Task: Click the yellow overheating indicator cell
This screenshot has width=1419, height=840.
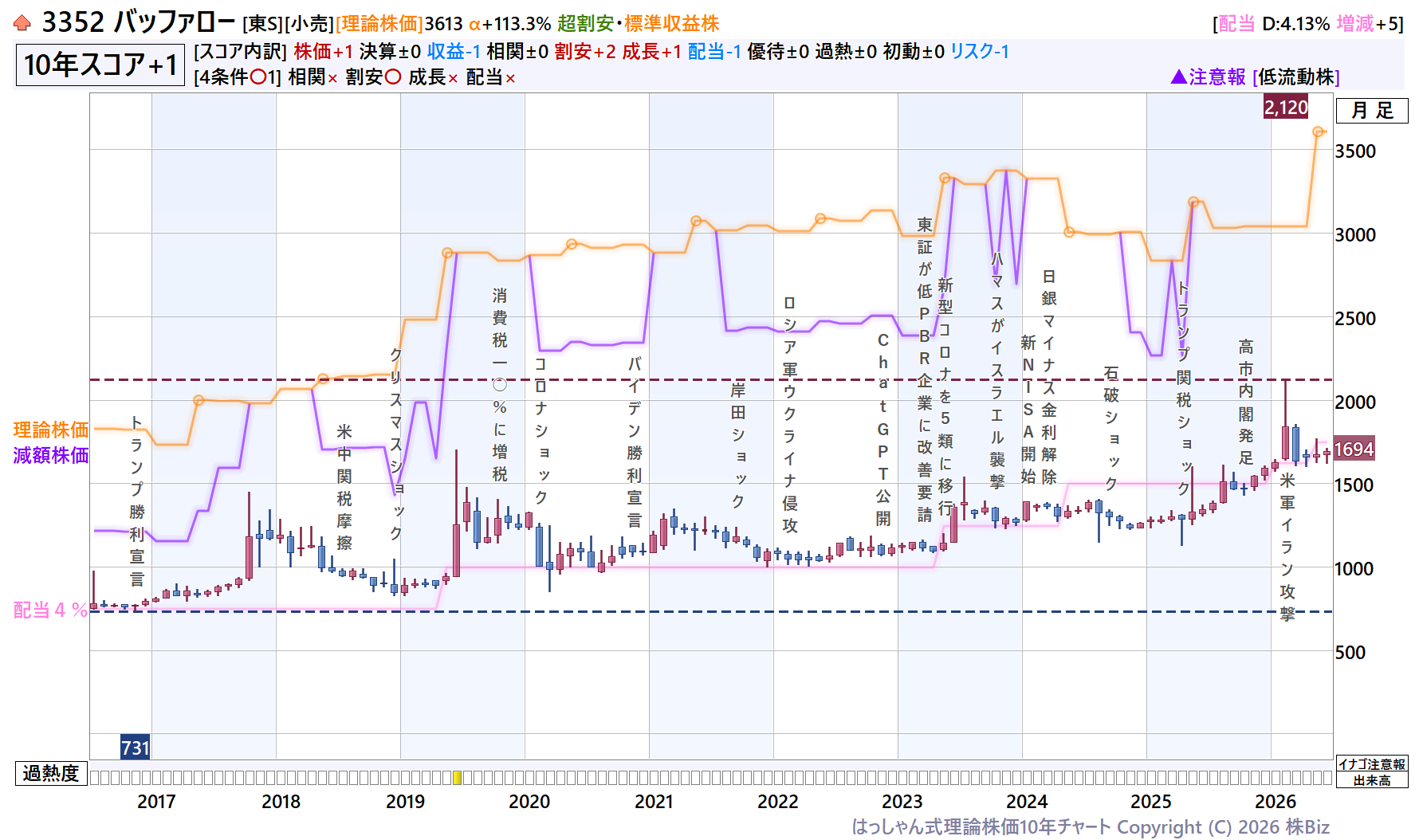Action: click(x=457, y=777)
